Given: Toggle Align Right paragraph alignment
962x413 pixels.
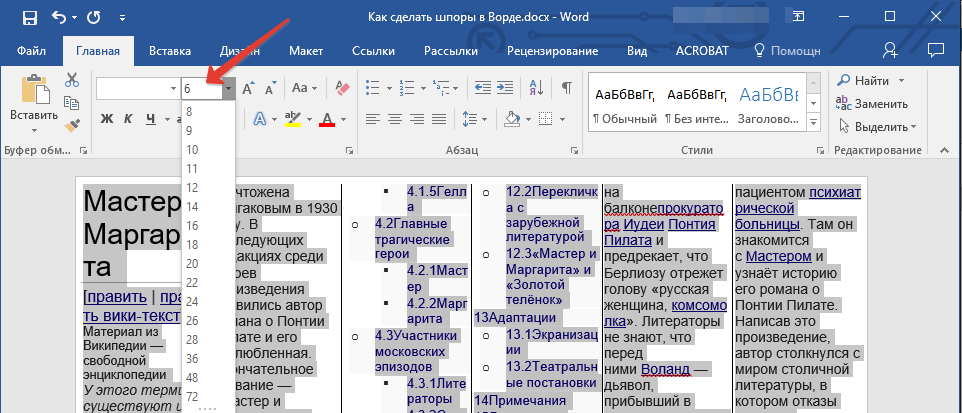Looking at the screenshot, I should (417, 118).
